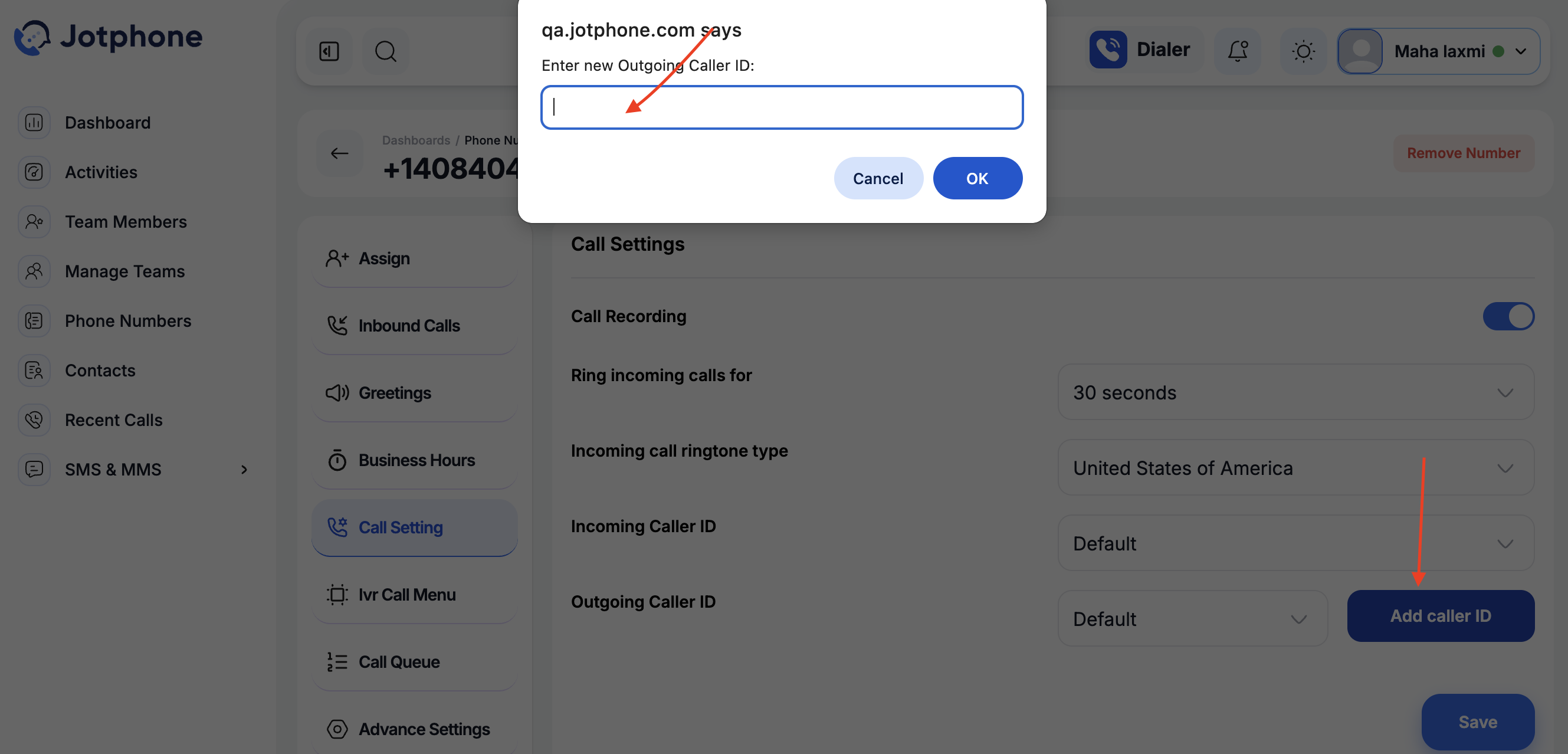Image resolution: width=1568 pixels, height=754 pixels.
Task: Click the Call Queue list icon
Action: click(337, 661)
